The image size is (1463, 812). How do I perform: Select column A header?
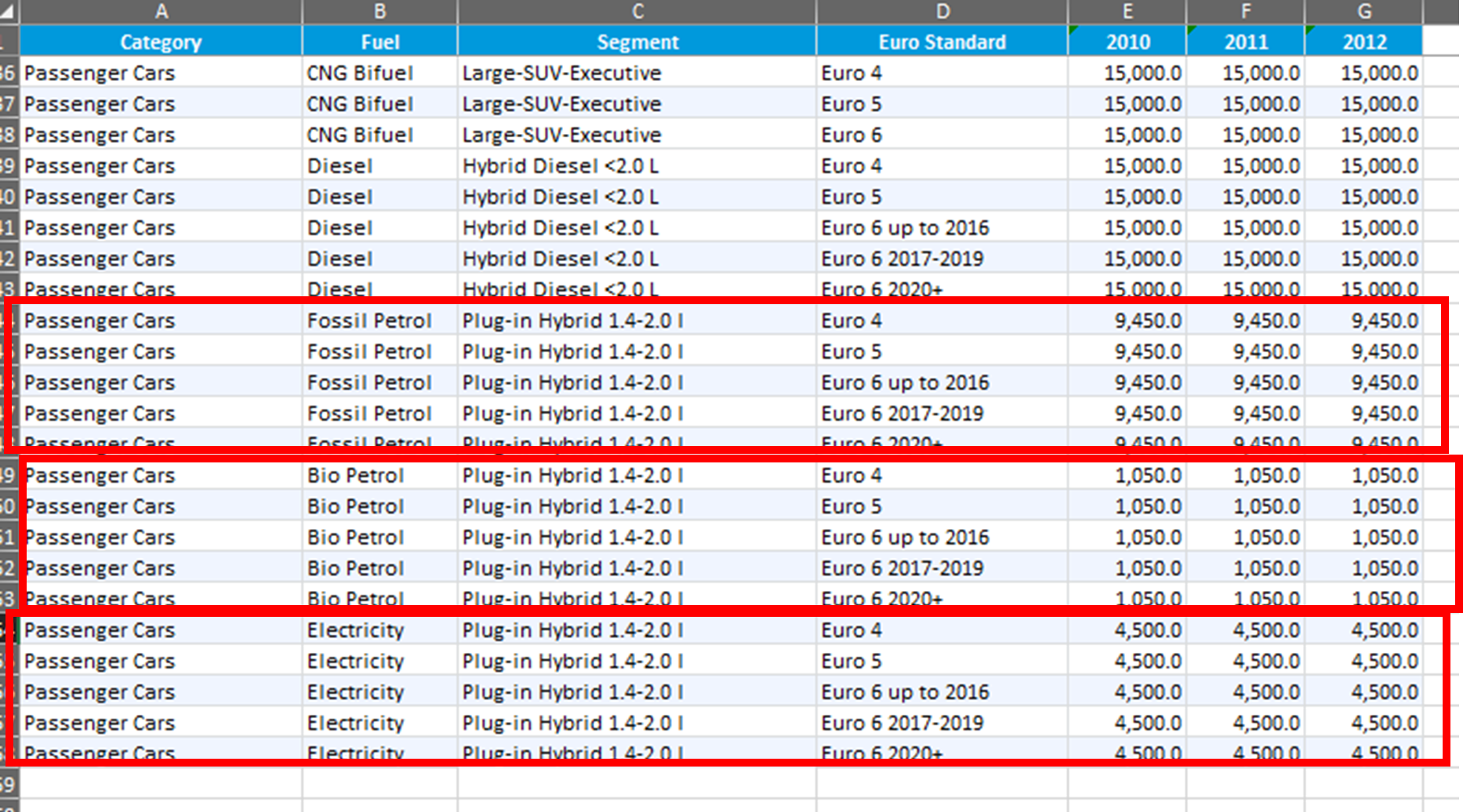tap(161, 11)
